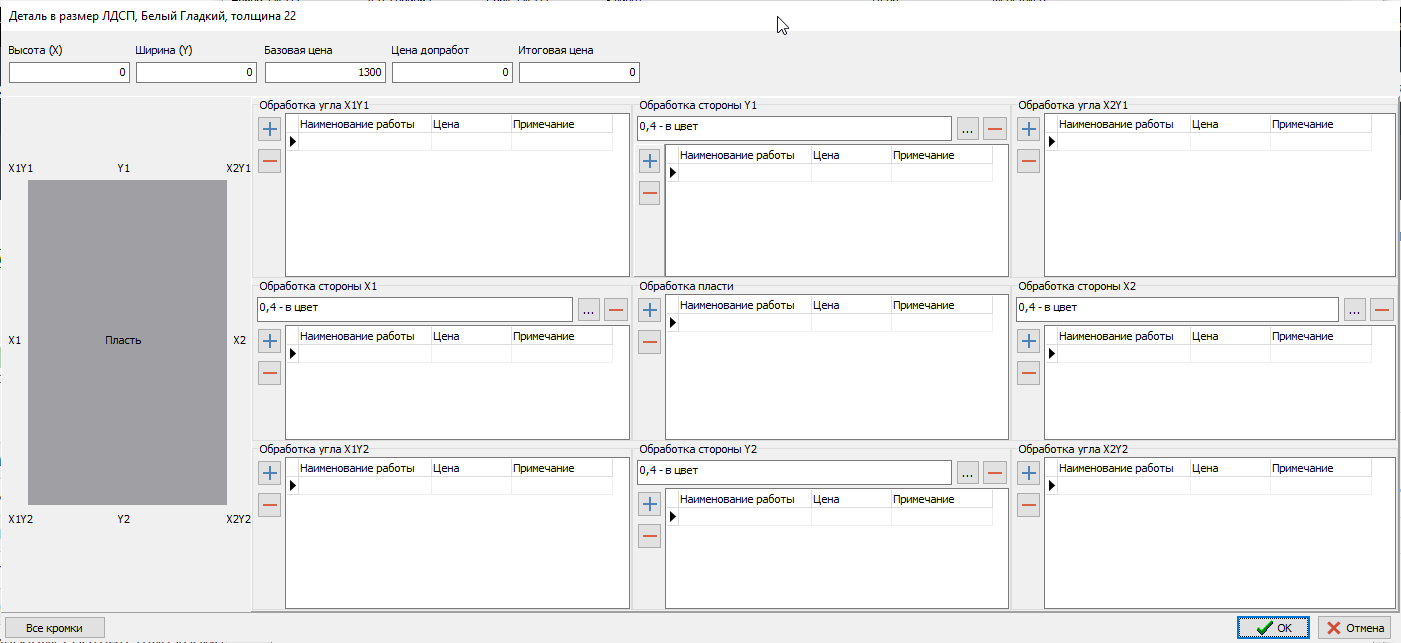
Task: Open the edge picker for side X1
Action: pos(588,309)
